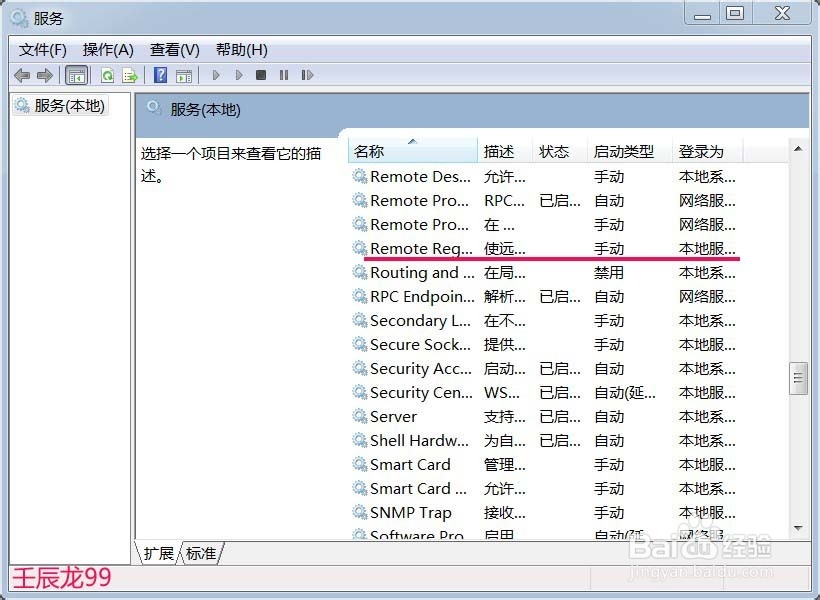This screenshot has width=820, height=600.
Task: Click the Export List icon
Action: coord(130,74)
